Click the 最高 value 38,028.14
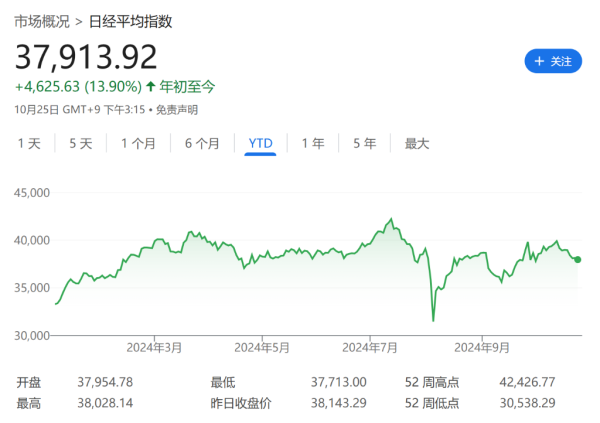The width and height of the screenshot is (600, 423). (105, 403)
